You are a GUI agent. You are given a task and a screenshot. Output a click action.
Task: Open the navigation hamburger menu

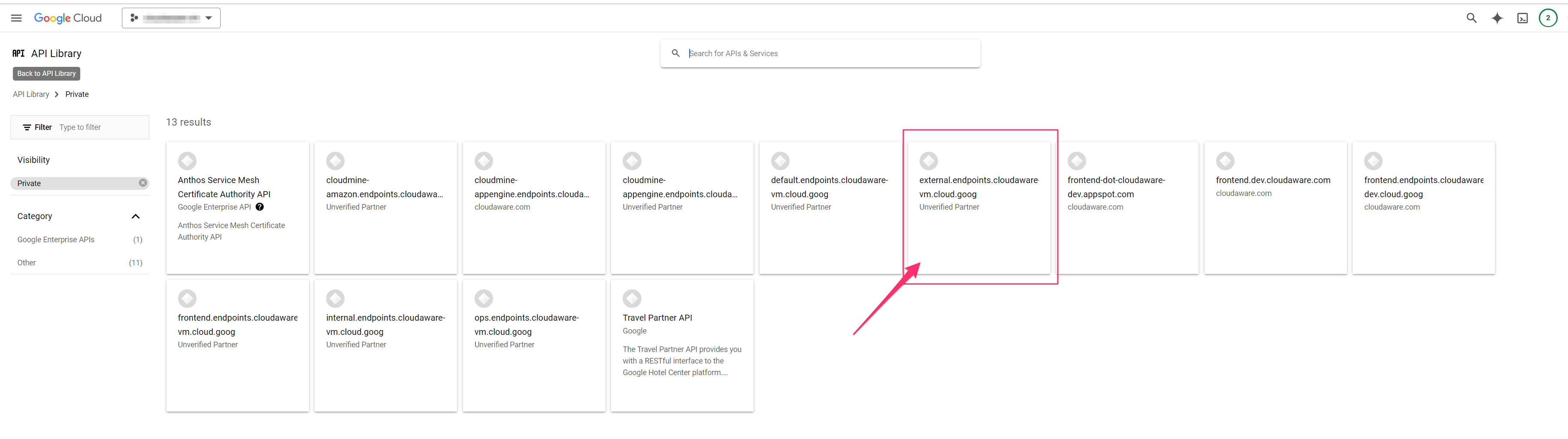pyautogui.click(x=16, y=18)
